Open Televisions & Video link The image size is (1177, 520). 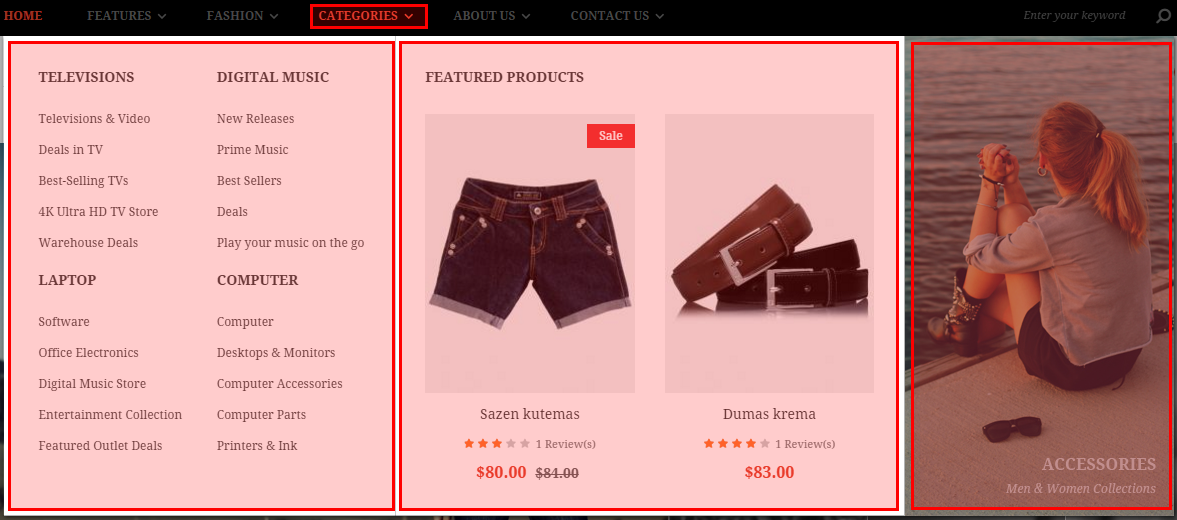click(x=95, y=119)
